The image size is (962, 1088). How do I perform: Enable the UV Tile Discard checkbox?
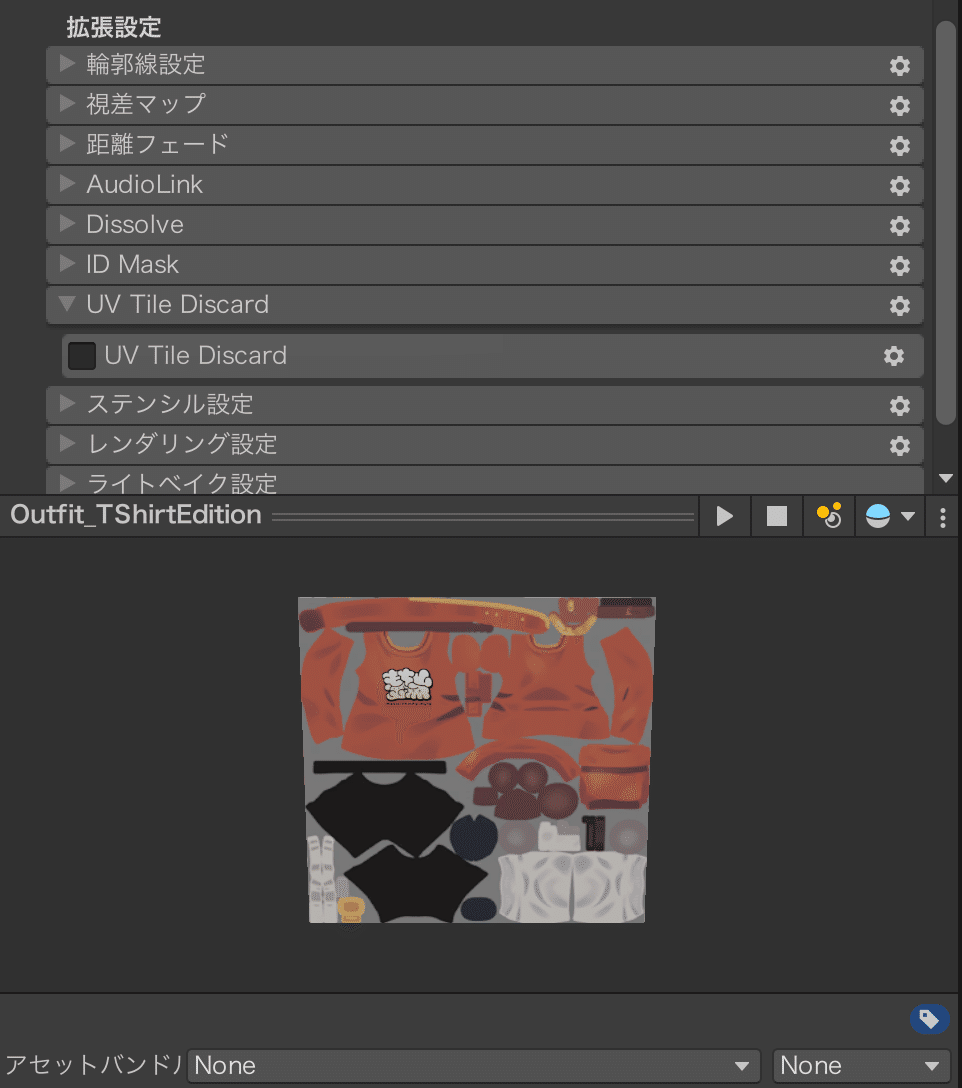(81, 355)
